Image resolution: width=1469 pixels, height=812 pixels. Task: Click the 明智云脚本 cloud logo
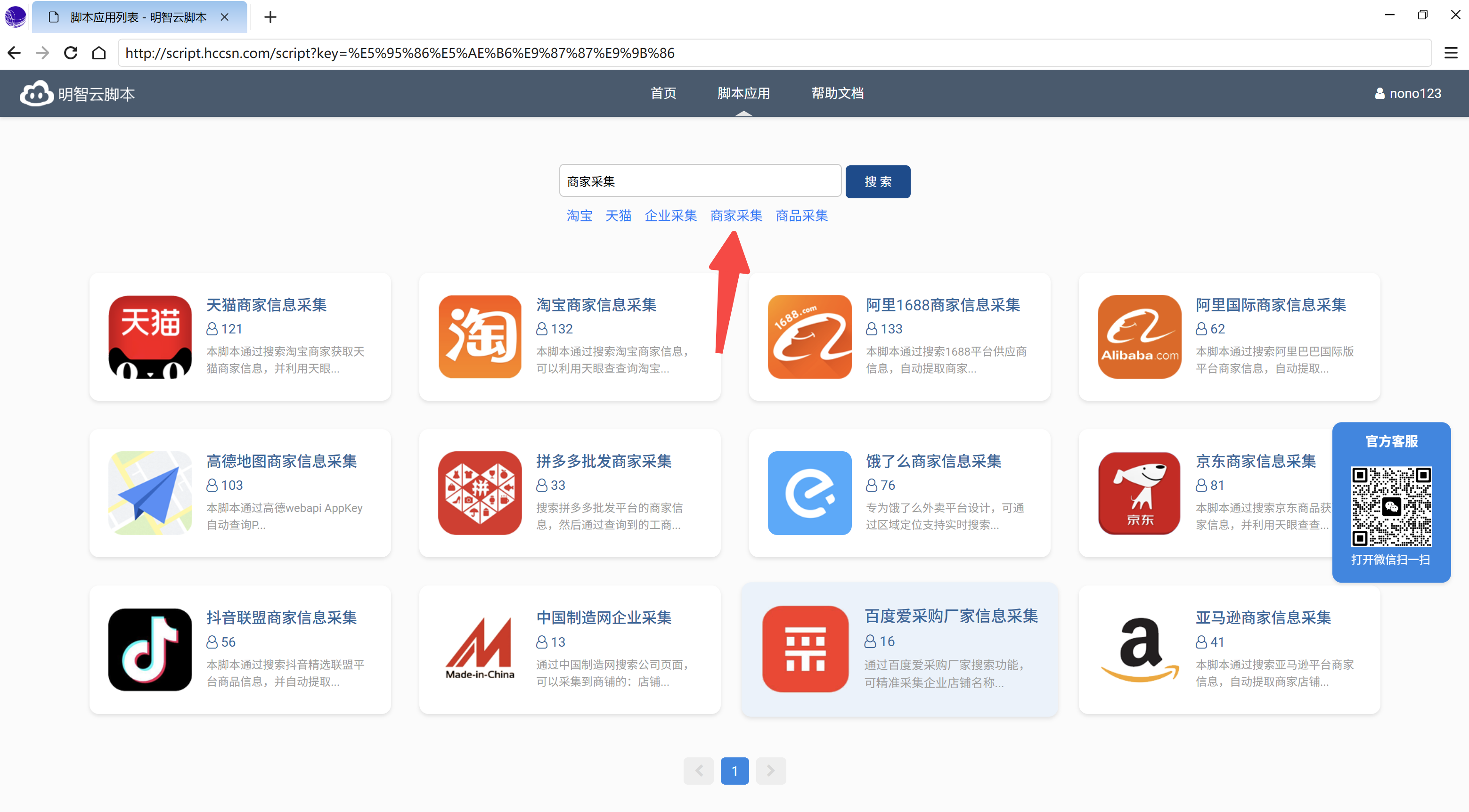36,94
